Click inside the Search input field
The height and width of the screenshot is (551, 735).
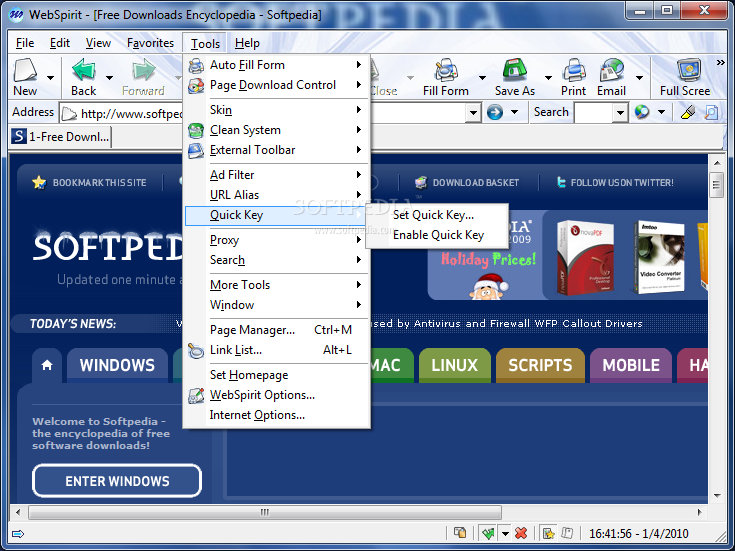pyautogui.click(x=593, y=113)
